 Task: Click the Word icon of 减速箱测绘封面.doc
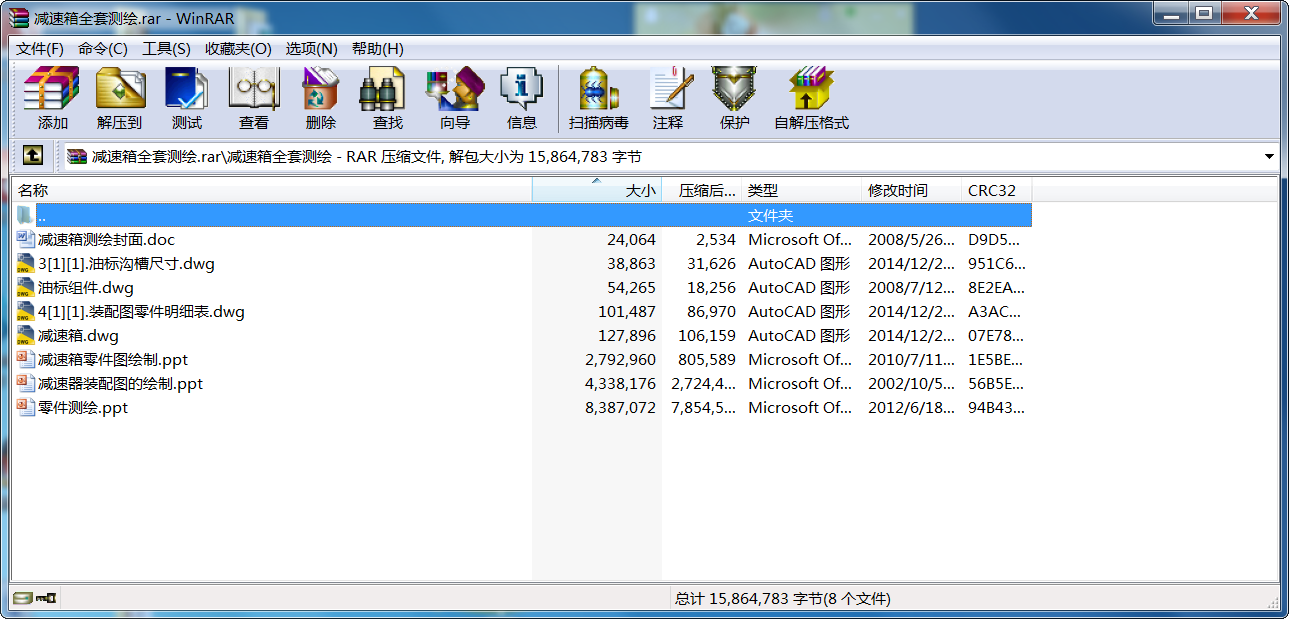pyautogui.click(x=26, y=239)
